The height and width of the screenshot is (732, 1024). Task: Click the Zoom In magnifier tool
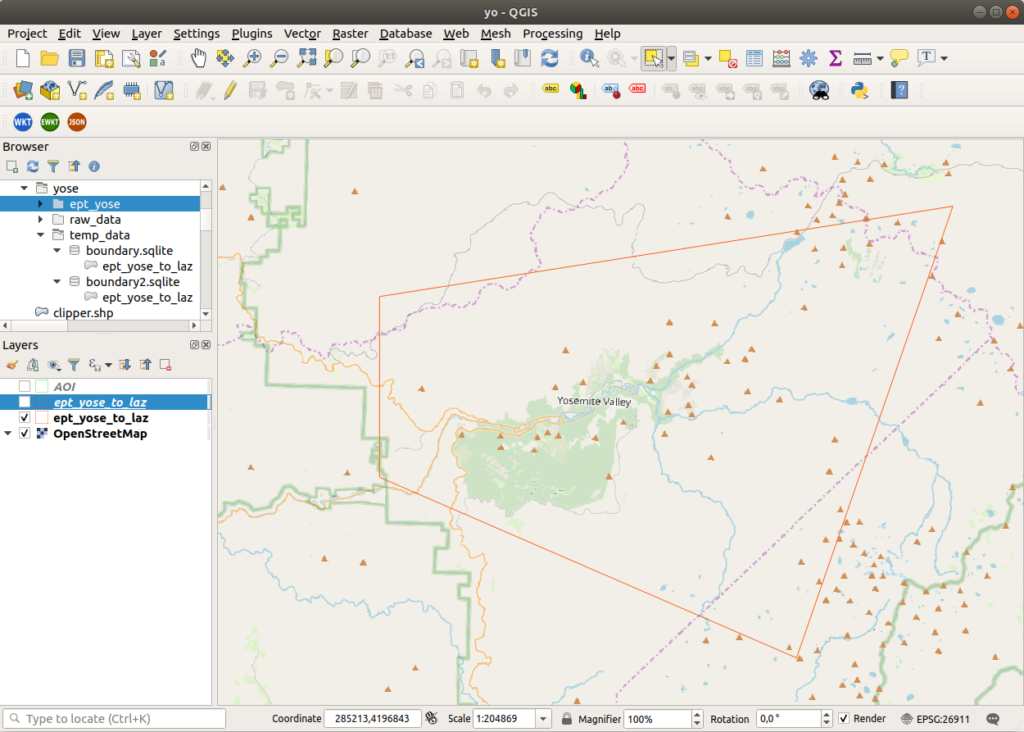[x=252, y=58]
